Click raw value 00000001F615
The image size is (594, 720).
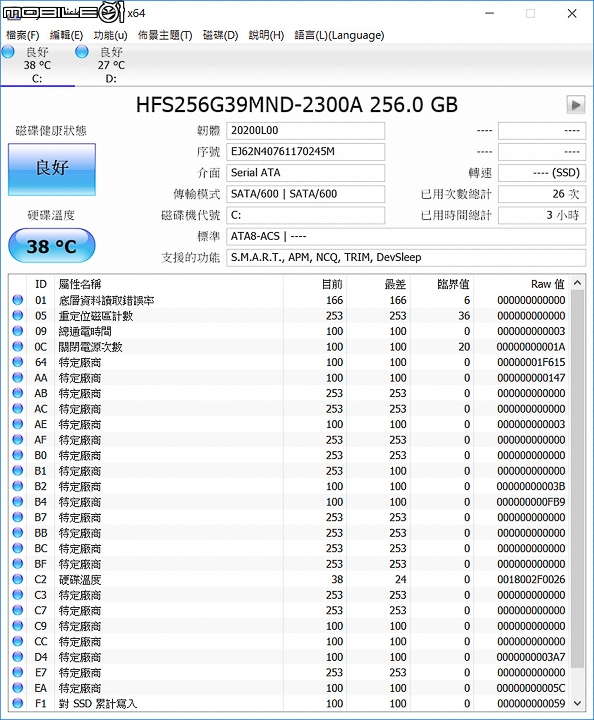(531, 362)
